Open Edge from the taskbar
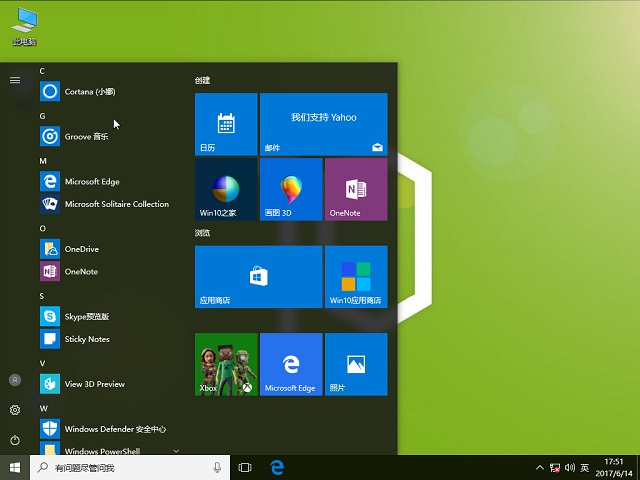The width and height of the screenshot is (640, 480). (277, 467)
